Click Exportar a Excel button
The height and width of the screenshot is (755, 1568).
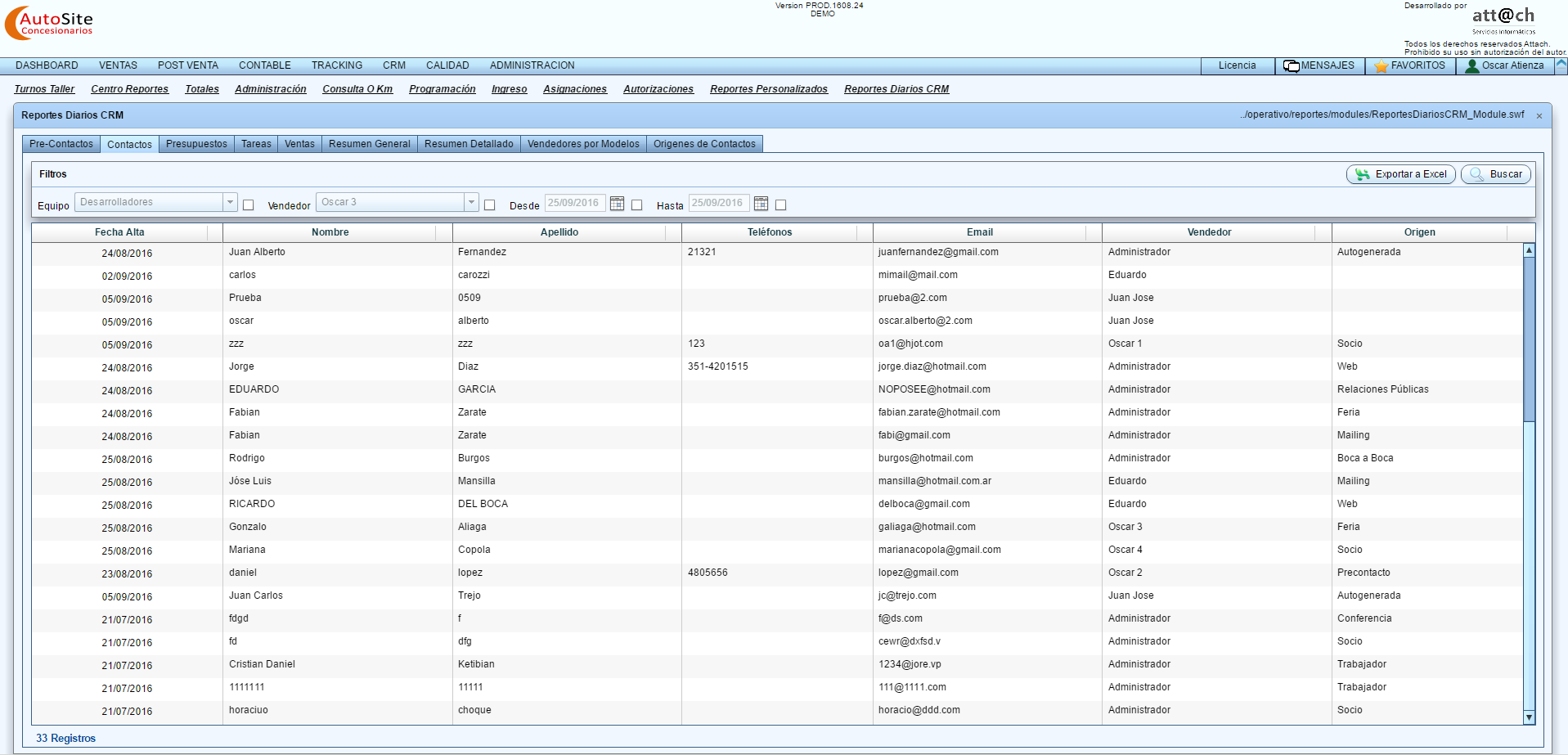pyautogui.click(x=1400, y=174)
